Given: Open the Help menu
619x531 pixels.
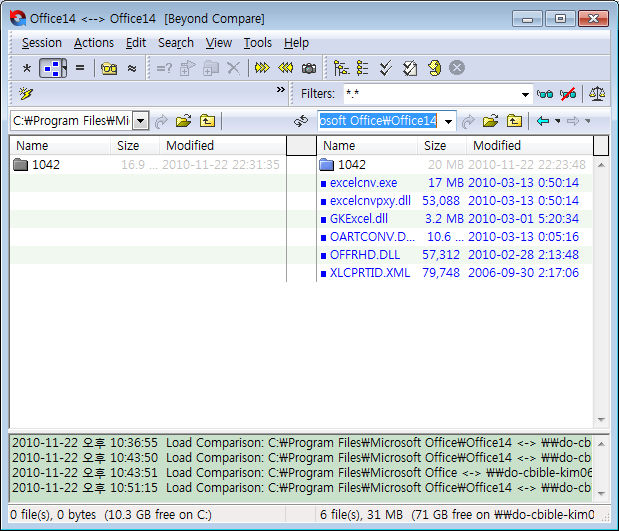Looking at the screenshot, I should [296, 43].
